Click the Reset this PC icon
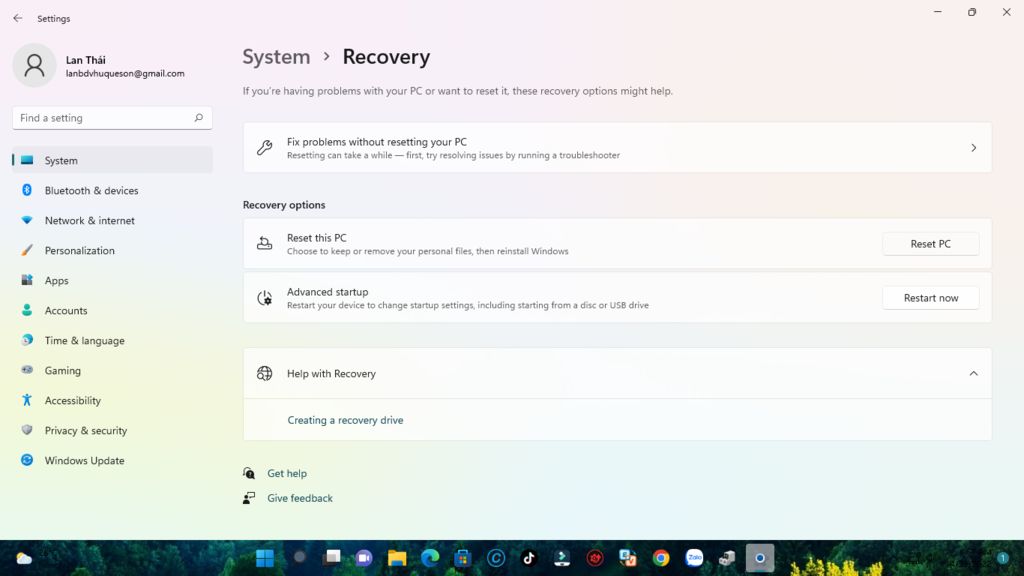Screen dimensions: 1024x576 (x=264, y=244)
